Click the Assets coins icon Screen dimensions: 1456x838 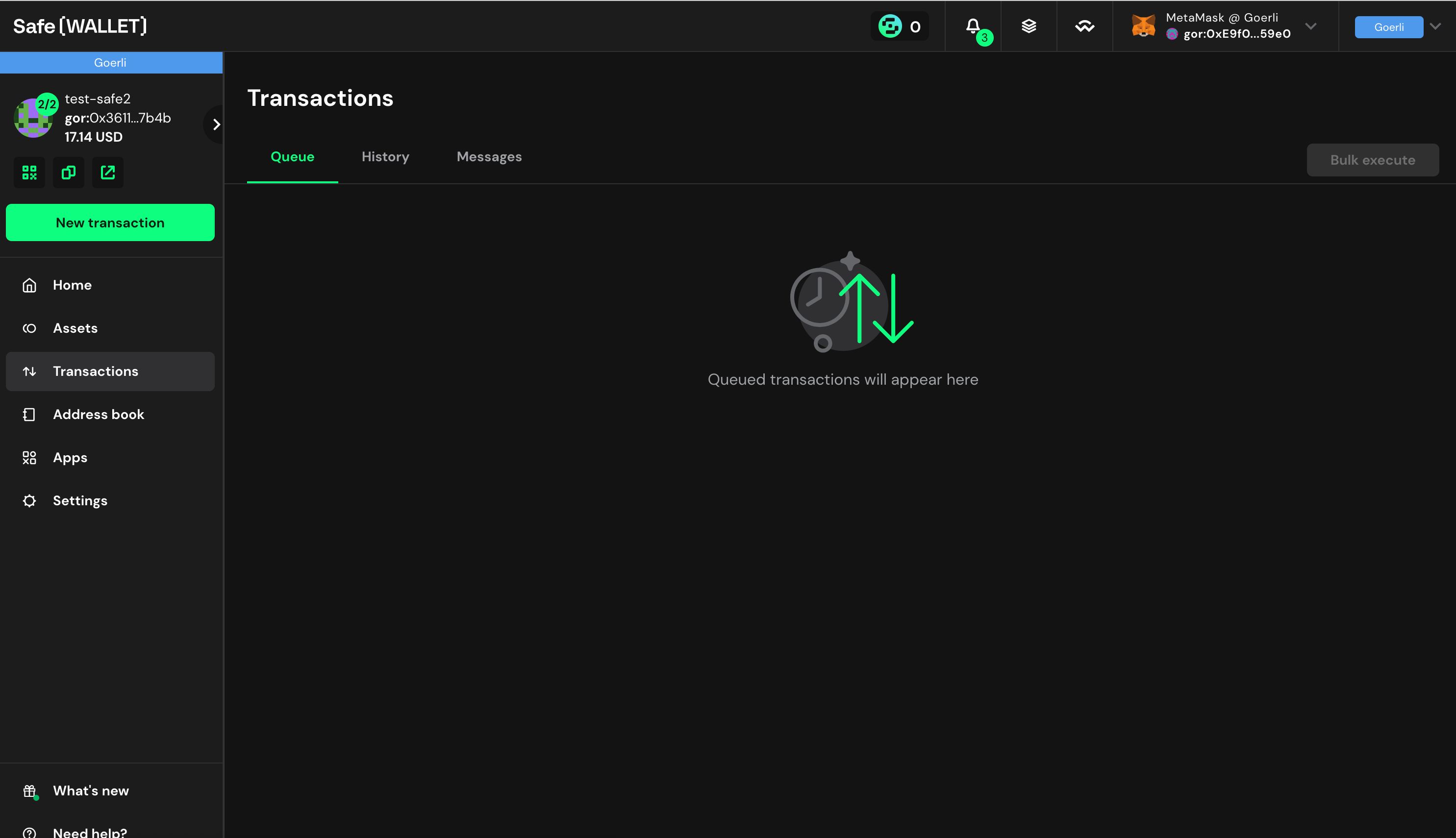click(29, 328)
